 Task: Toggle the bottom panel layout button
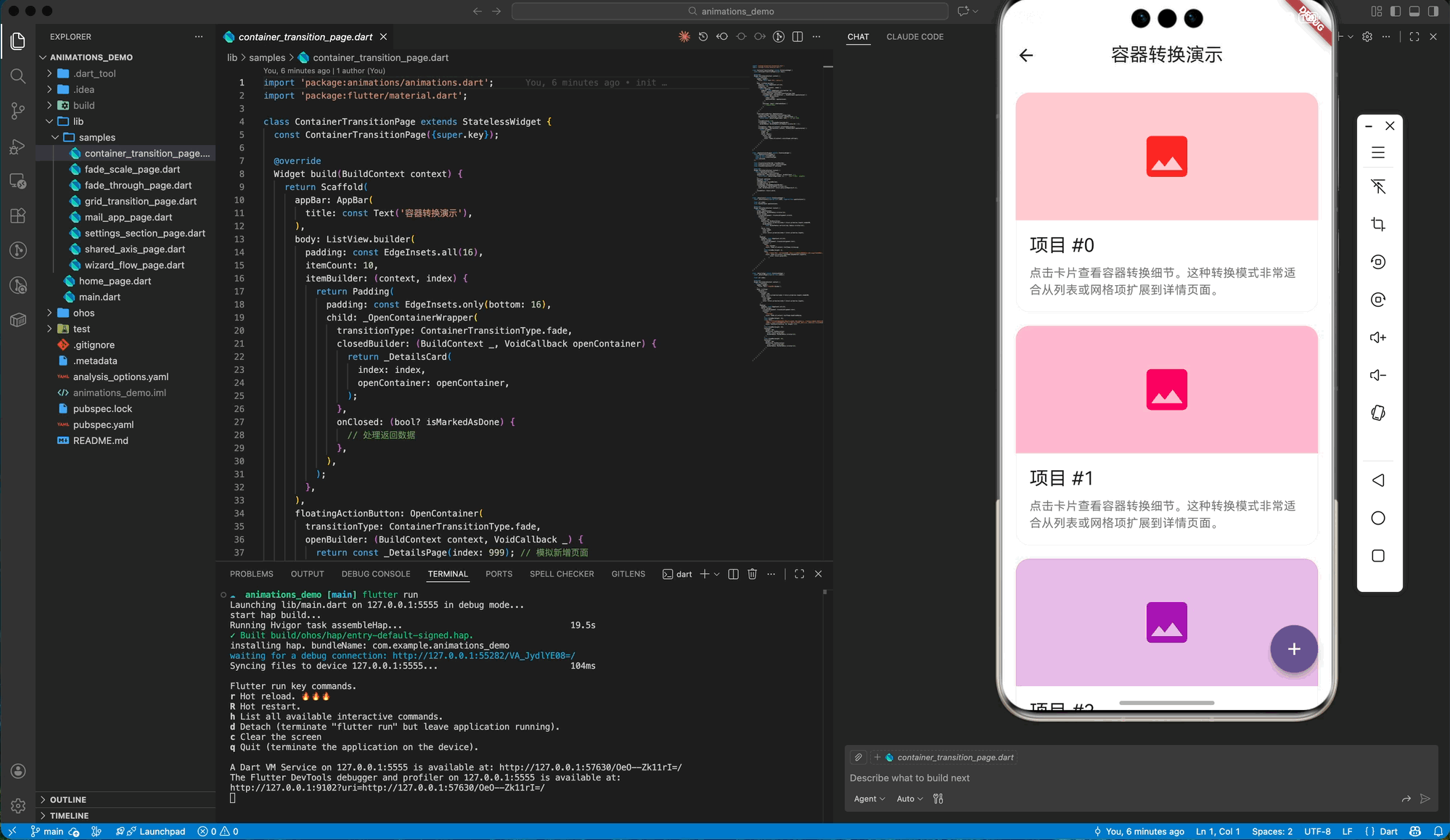(x=1414, y=11)
